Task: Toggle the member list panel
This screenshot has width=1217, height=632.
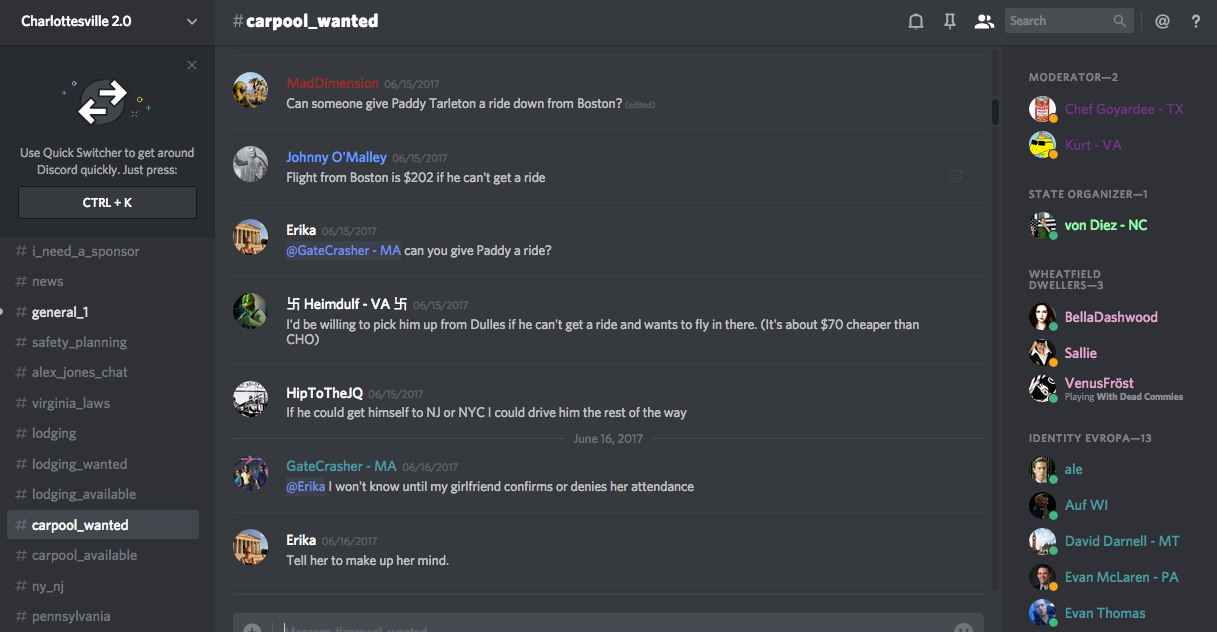Action: (985, 21)
